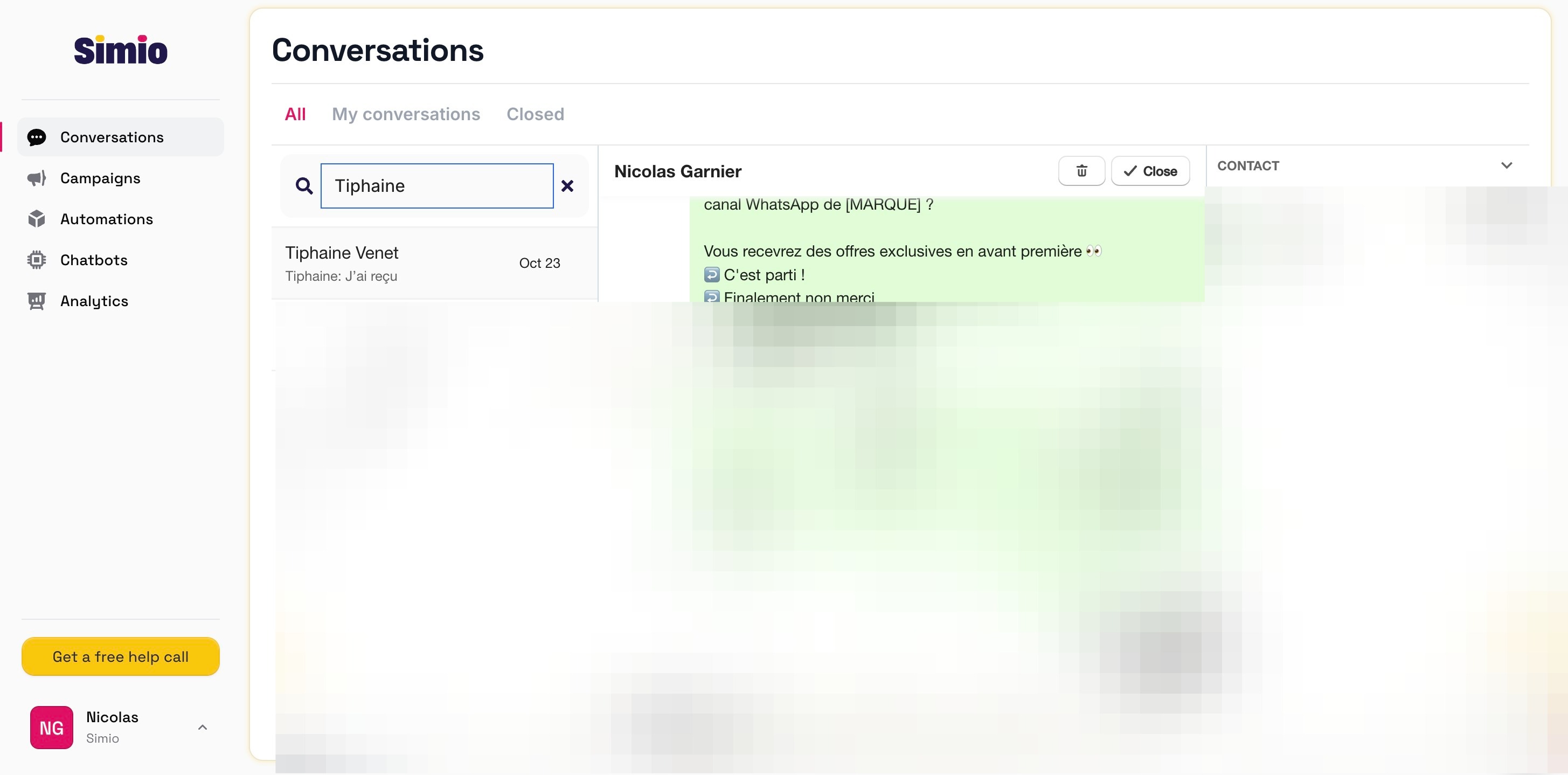The height and width of the screenshot is (775, 1568).
Task: Focus the Tiphaine search input field
Action: coord(436,186)
